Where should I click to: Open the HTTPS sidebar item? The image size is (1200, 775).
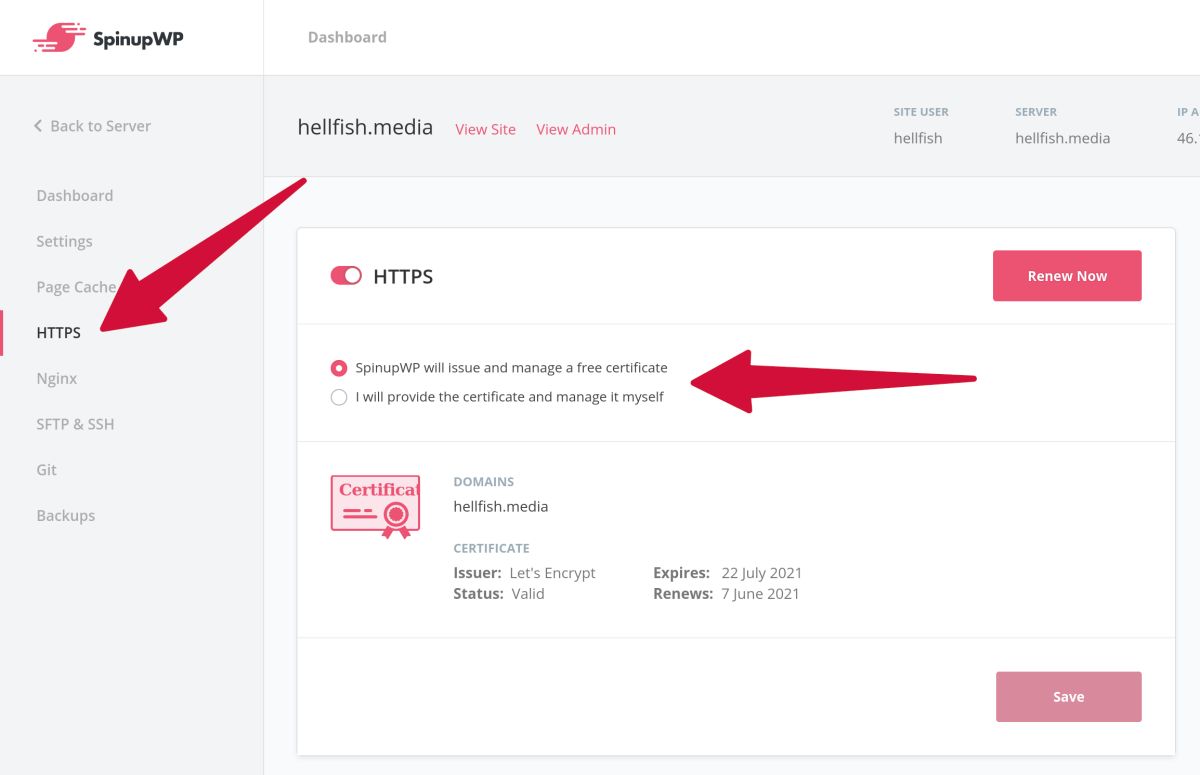point(59,333)
